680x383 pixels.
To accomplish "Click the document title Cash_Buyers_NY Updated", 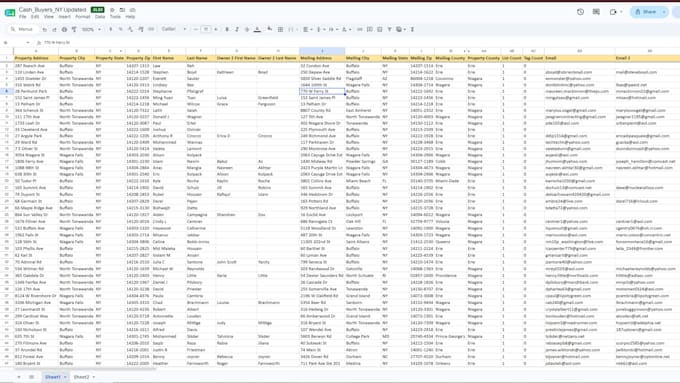I will 53,10.
